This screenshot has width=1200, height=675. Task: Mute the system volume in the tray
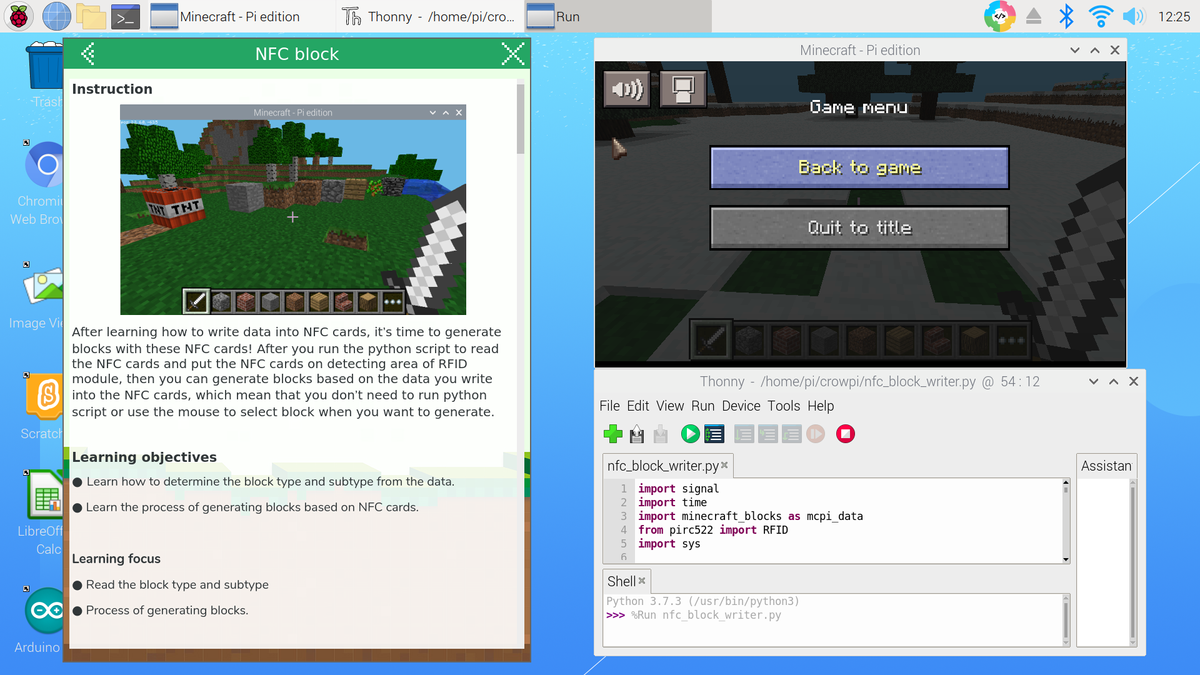1133,15
